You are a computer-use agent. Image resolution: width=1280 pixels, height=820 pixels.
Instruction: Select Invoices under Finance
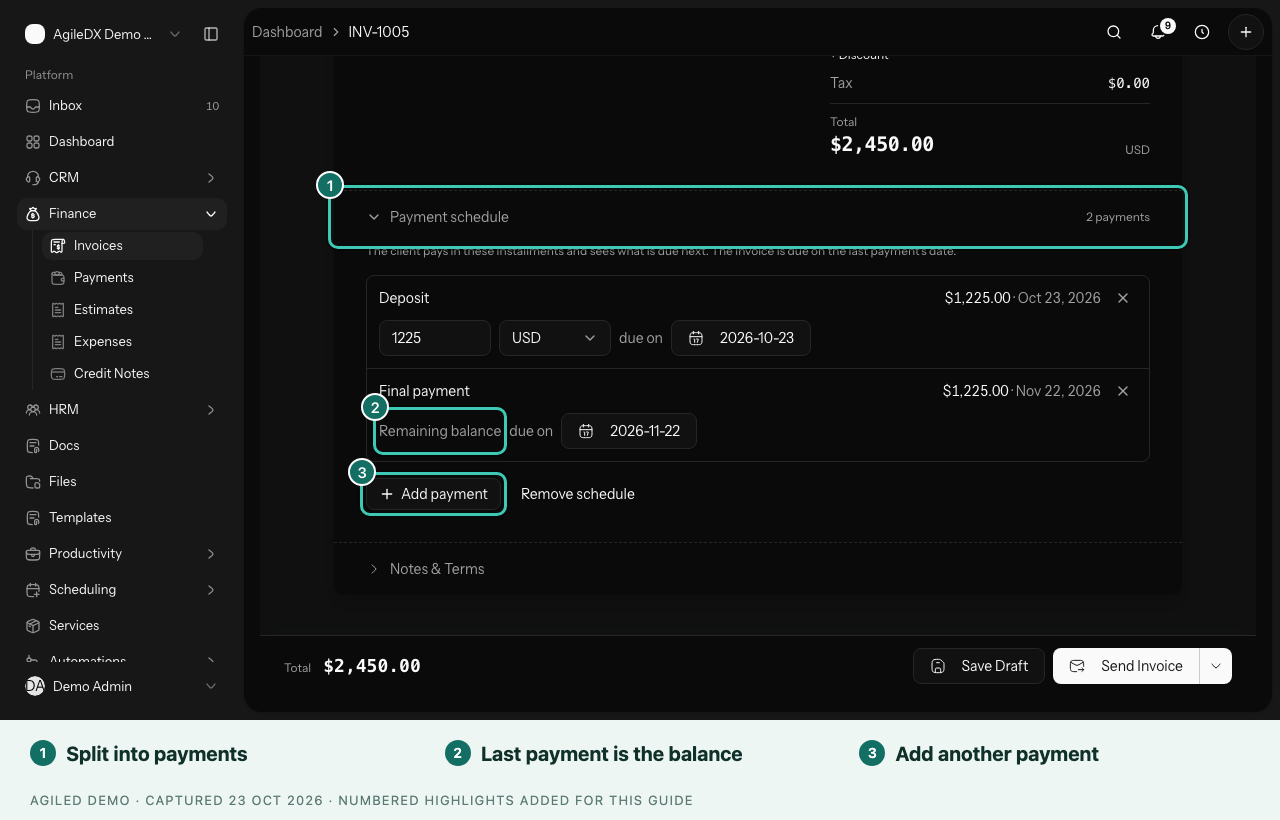(x=122, y=246)
